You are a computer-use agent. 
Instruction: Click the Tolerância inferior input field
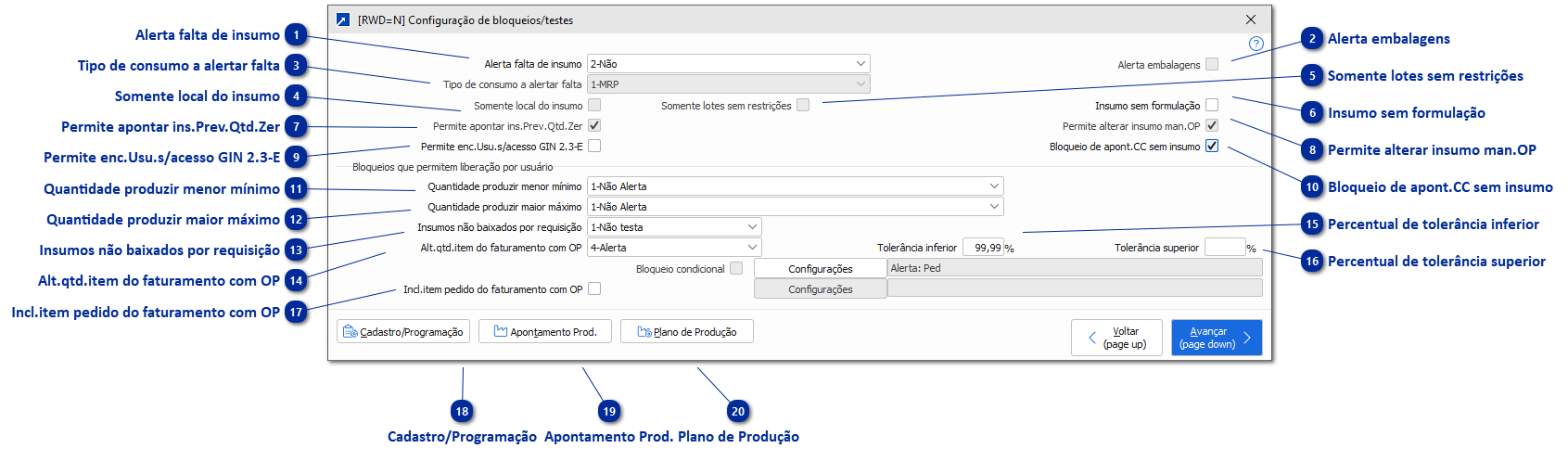(983, 248)
